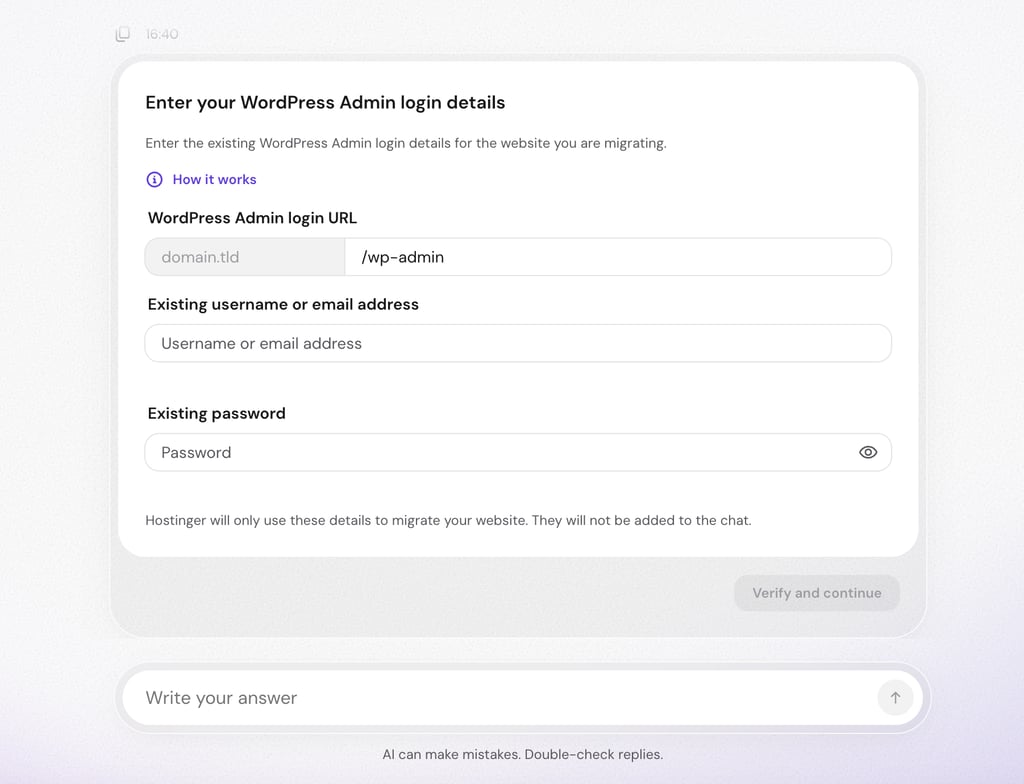Focus the /wp-admin login URL field
Screen dimensions: 1024x784
click(x=618, y=257)
